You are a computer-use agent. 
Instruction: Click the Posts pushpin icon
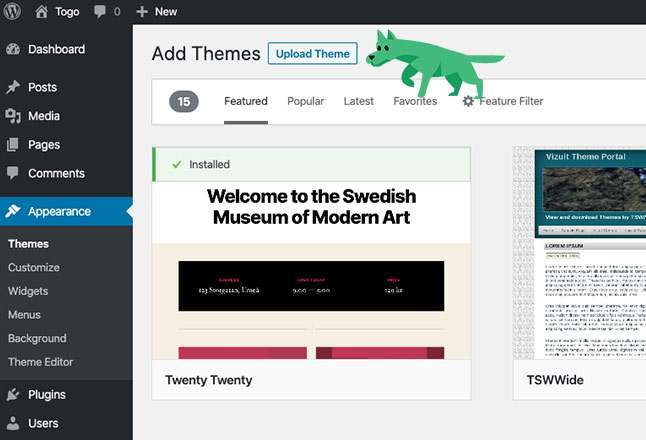(13, 87)
